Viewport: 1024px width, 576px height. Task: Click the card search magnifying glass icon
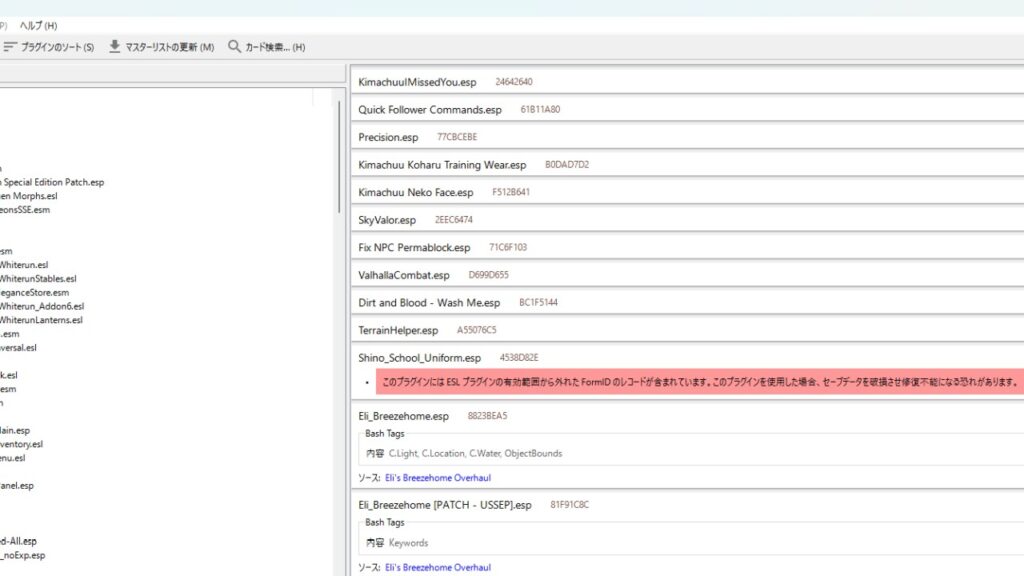(235, 47)
